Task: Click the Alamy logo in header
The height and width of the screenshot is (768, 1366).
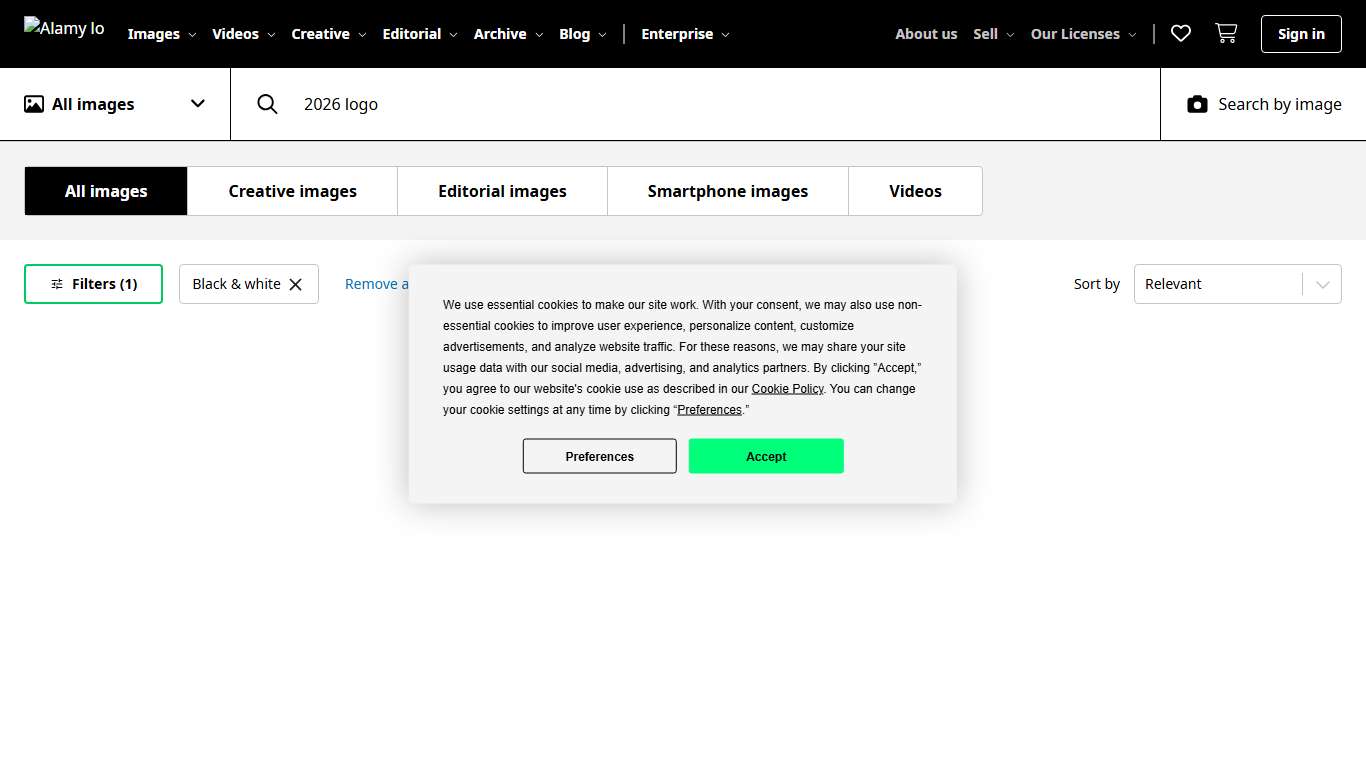Action: pyautogui.click(x=64, y=29)
